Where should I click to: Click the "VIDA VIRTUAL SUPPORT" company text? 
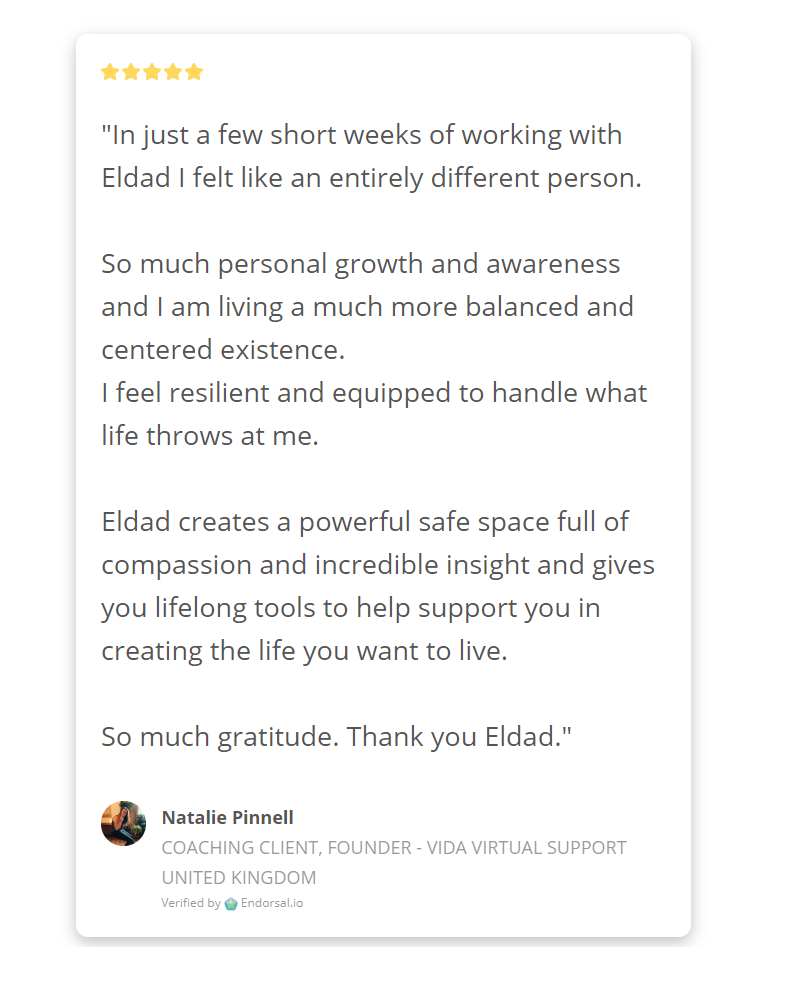(526, 848)
